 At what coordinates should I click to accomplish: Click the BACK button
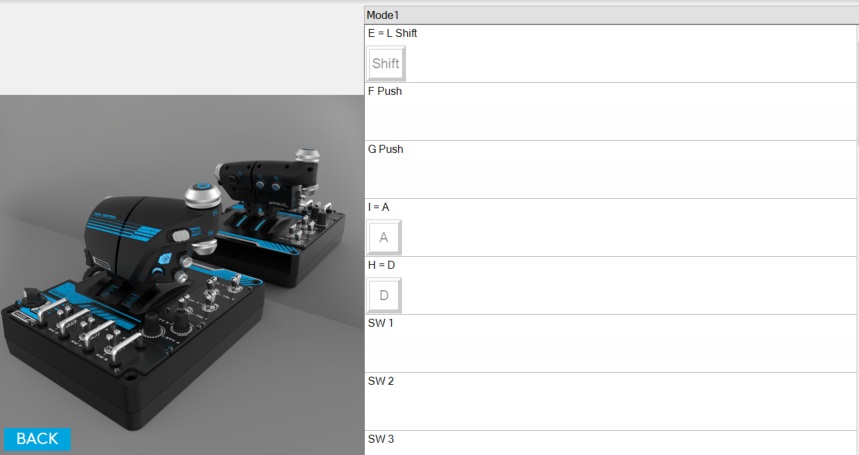[37, 439]
